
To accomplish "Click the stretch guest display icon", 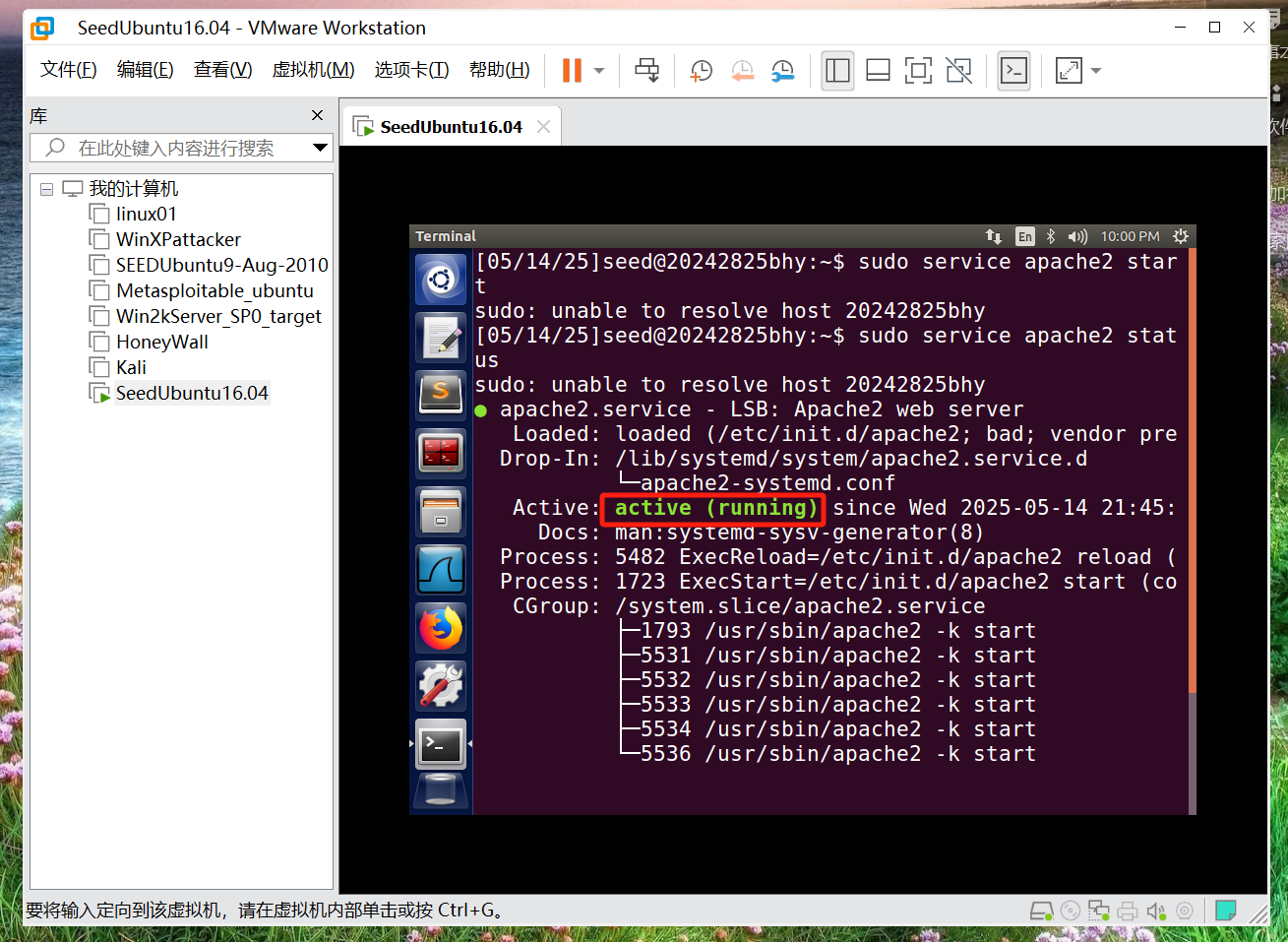I will [x=1069, y=70].
